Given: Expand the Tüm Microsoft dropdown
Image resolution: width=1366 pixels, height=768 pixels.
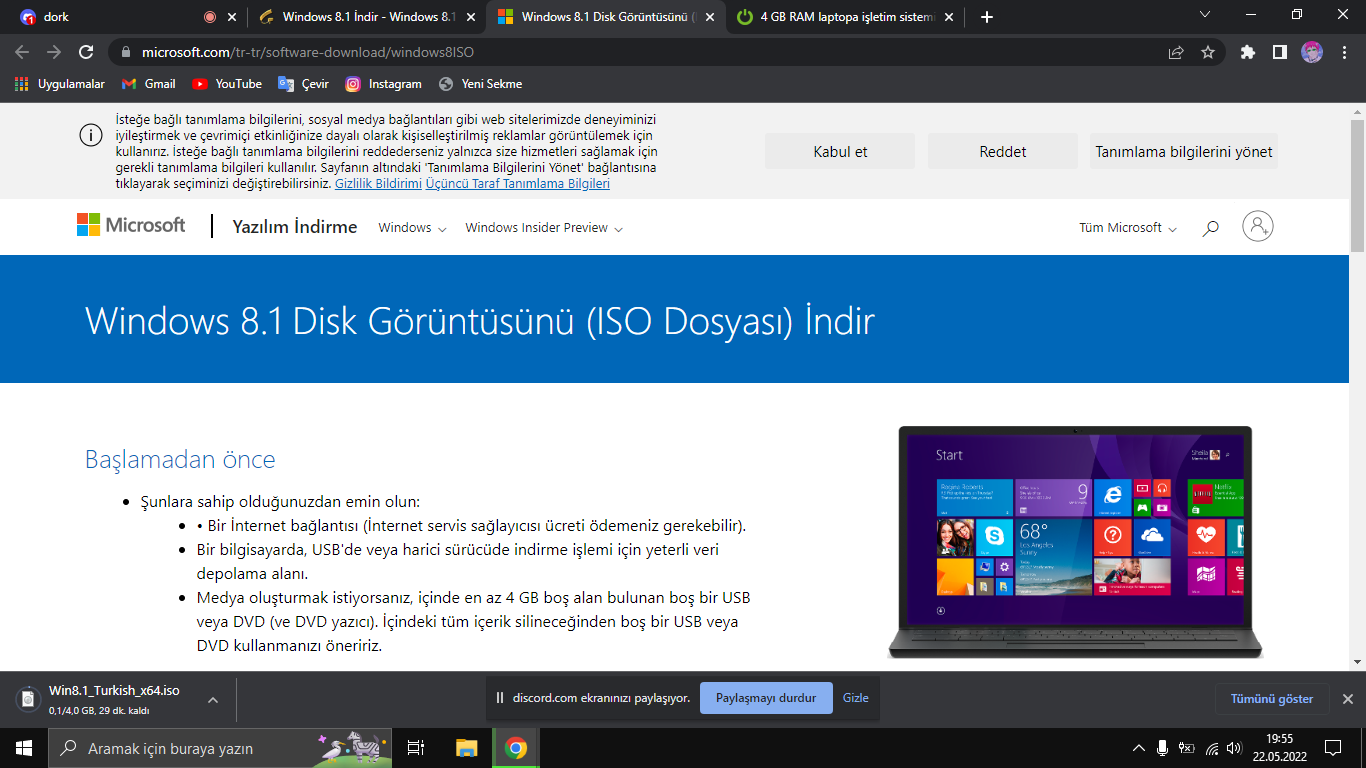Looking at the screenshot, I should pyautogui.click(x=1128, y=228).
